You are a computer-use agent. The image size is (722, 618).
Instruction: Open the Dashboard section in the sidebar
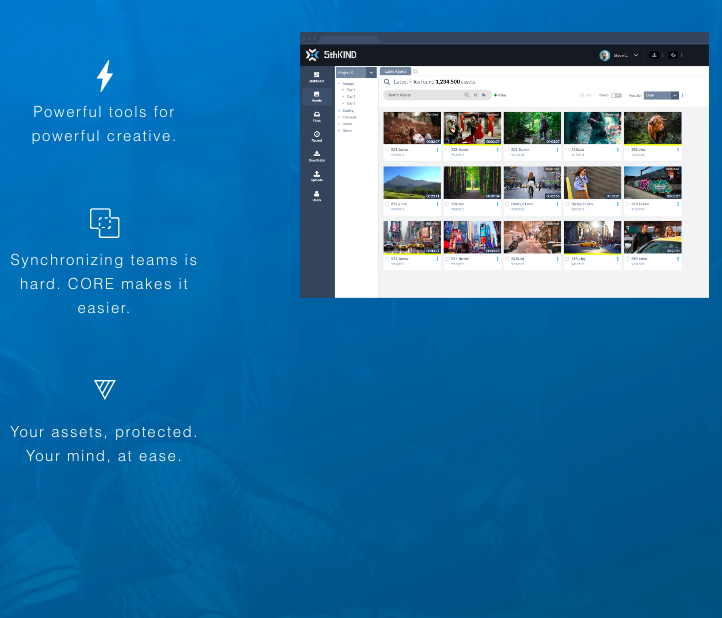pyautogui.click(x=316, y=77)
